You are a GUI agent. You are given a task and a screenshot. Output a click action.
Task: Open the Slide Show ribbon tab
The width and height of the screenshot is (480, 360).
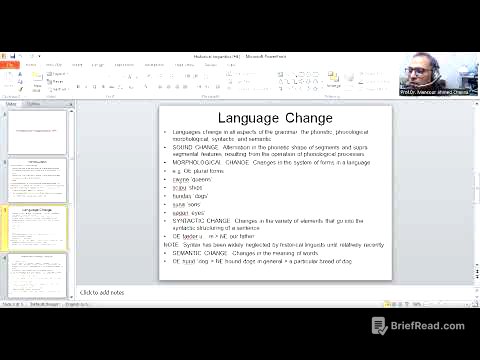click(x=184, y=65)
